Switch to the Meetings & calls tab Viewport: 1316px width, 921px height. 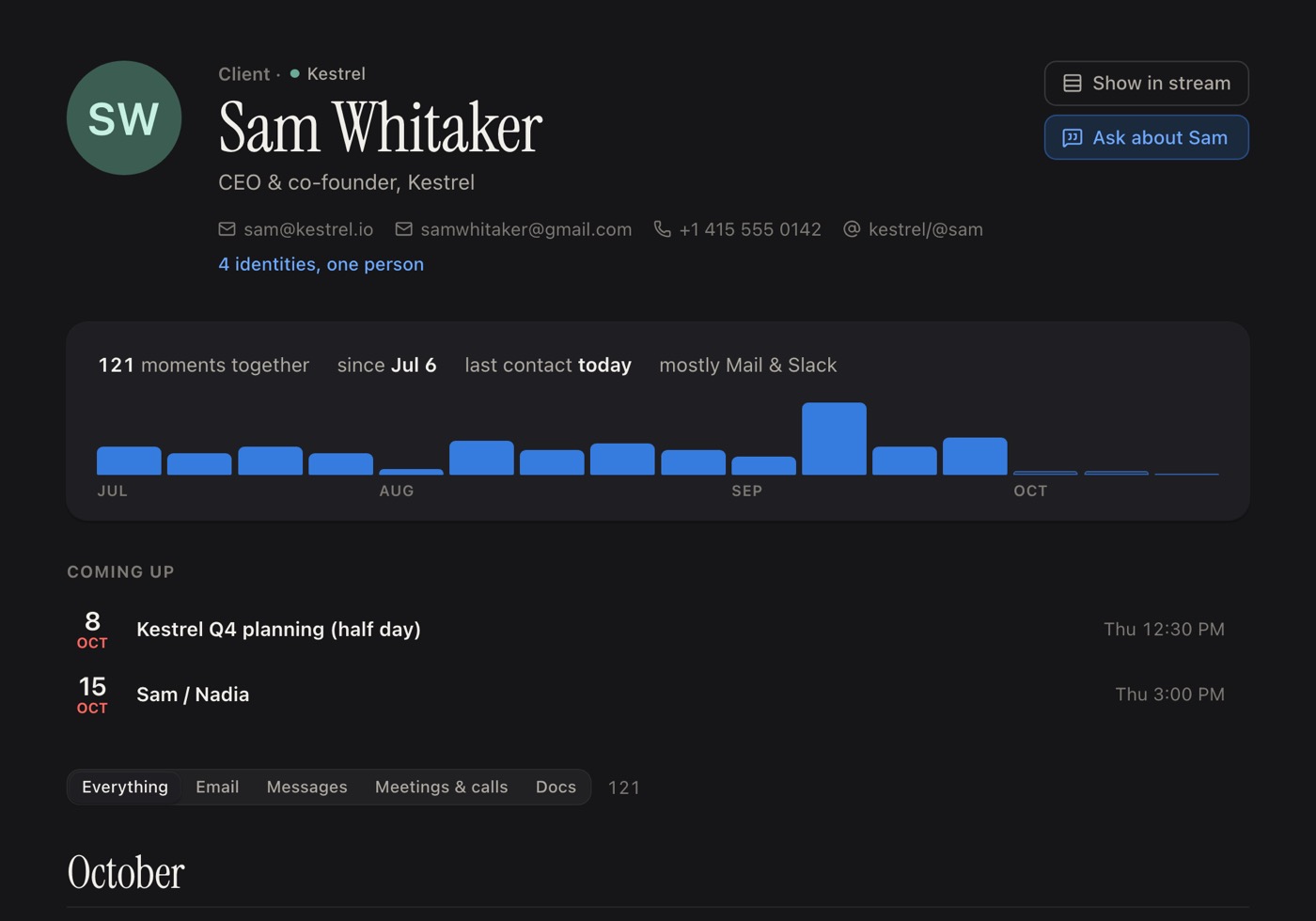pos(441,787)
